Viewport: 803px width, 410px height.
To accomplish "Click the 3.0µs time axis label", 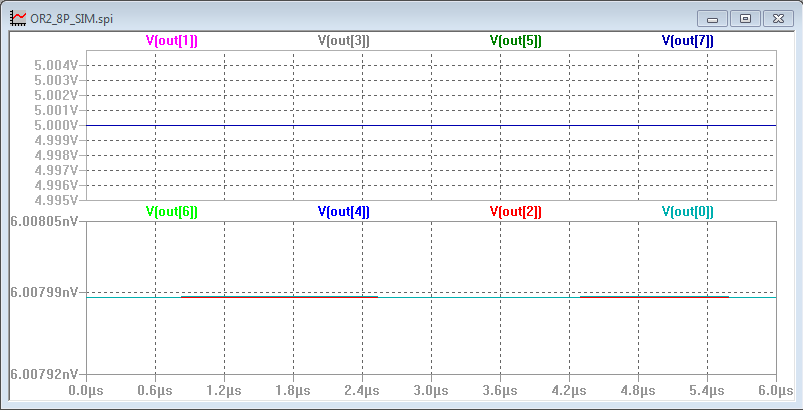I will coord(431,392).
